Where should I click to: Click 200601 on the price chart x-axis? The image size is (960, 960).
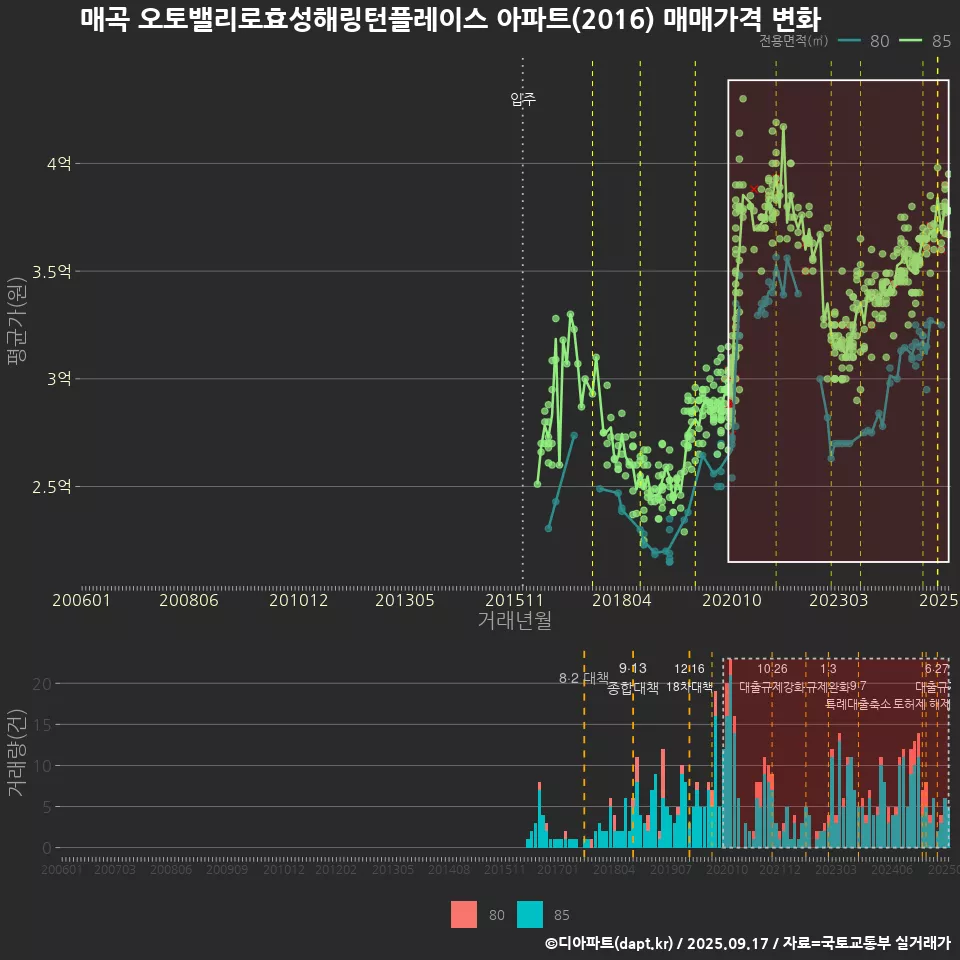[81, 600]
